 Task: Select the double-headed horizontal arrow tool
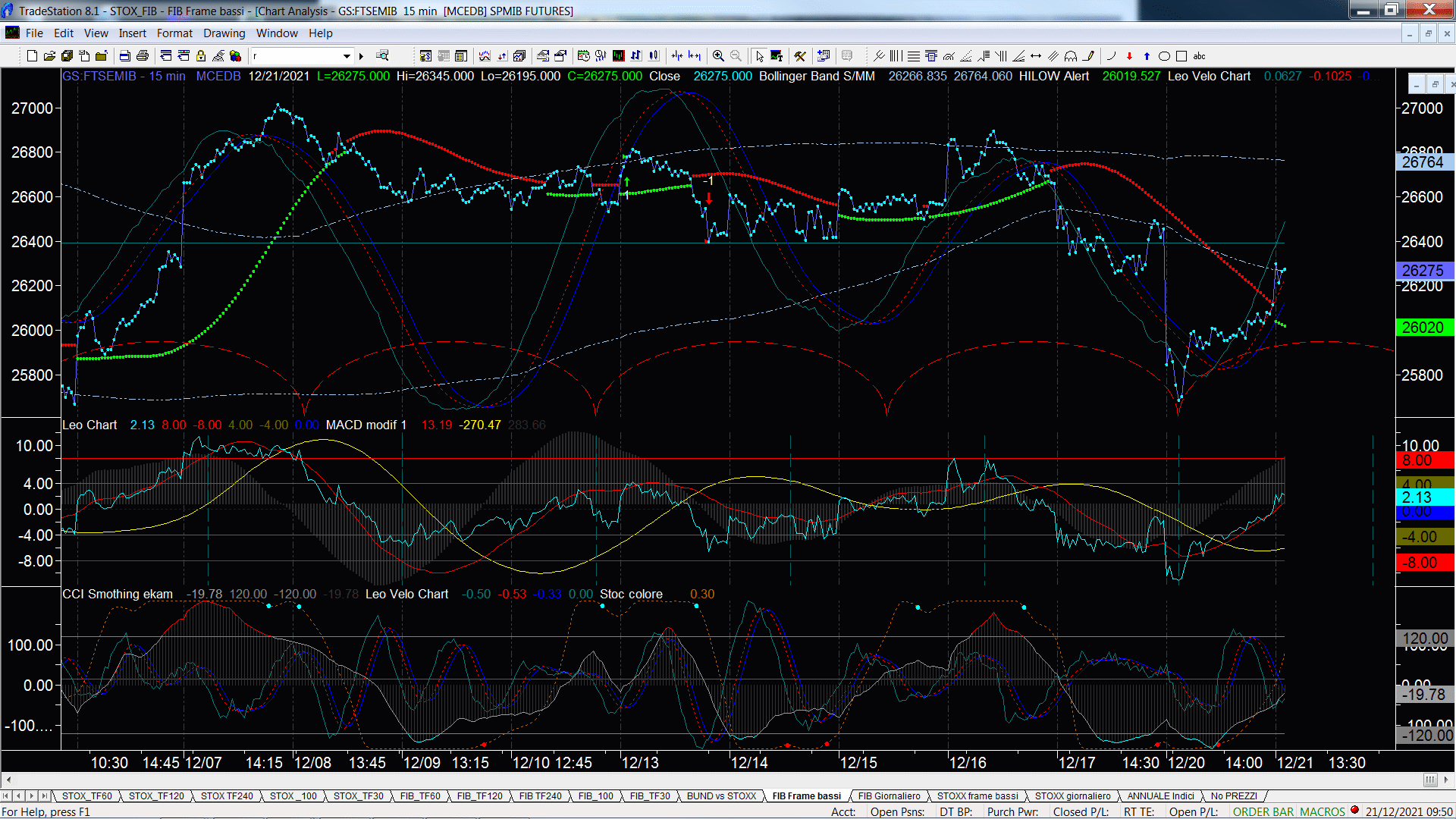(x=1036, y=56)
